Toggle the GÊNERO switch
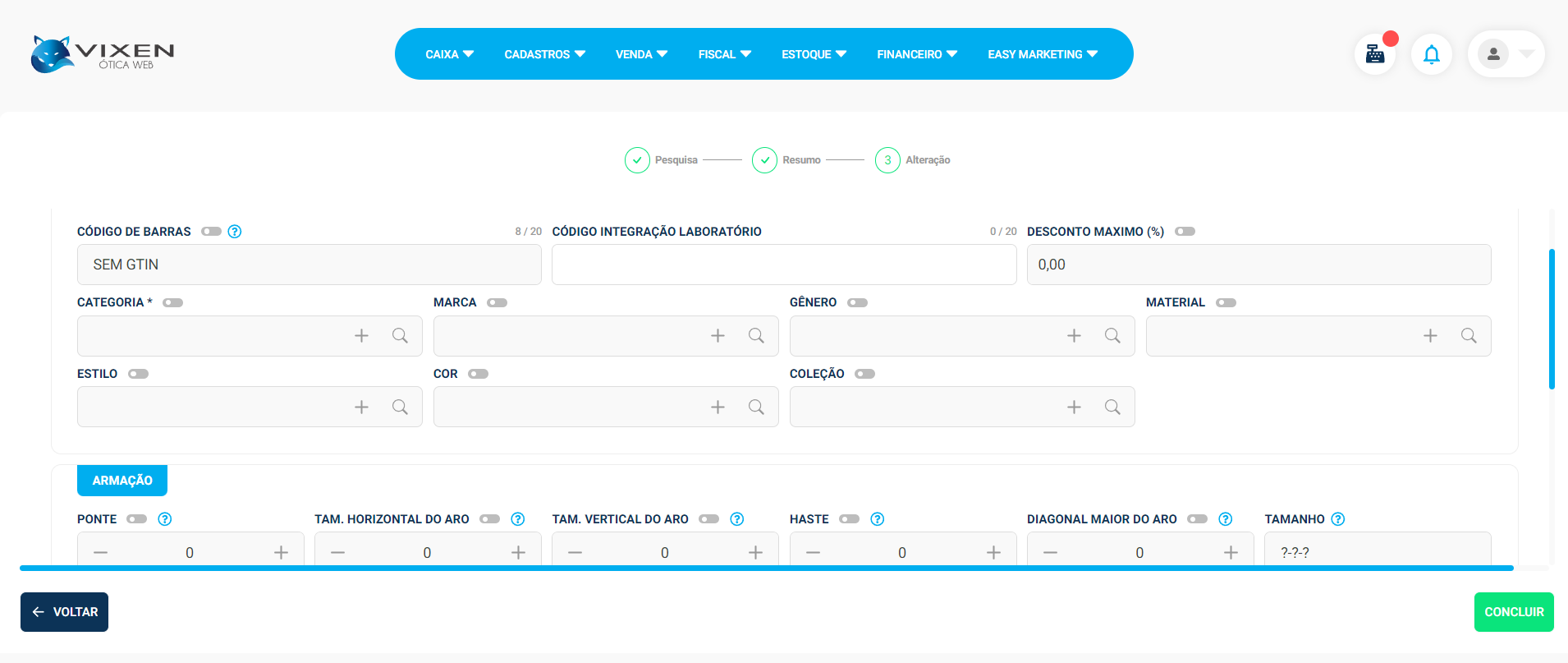 pos(857,303)
